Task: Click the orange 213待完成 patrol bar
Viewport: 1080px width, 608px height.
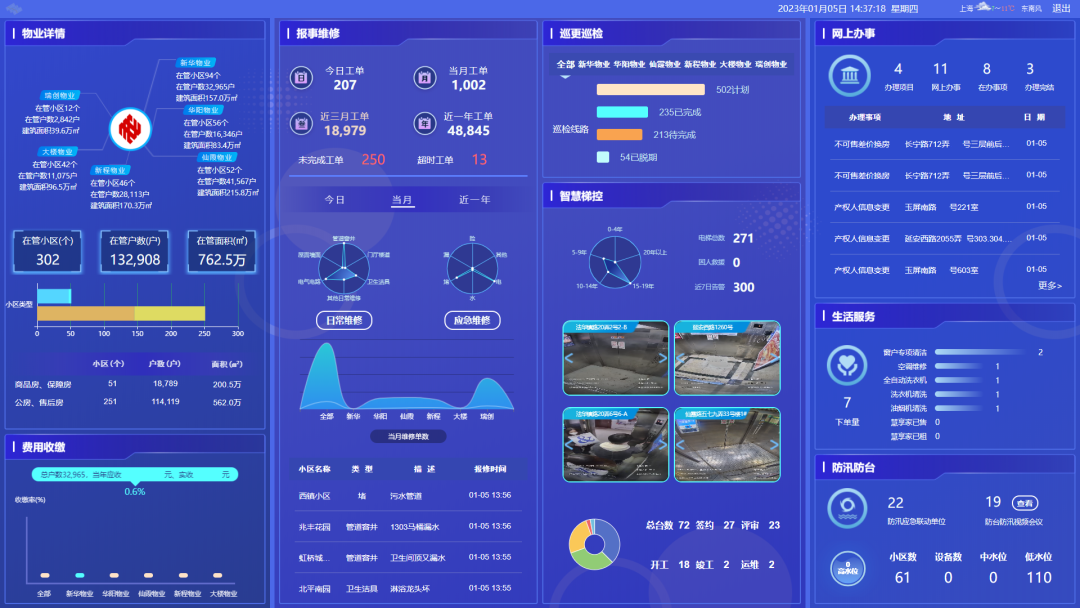Action: [619, 134]
